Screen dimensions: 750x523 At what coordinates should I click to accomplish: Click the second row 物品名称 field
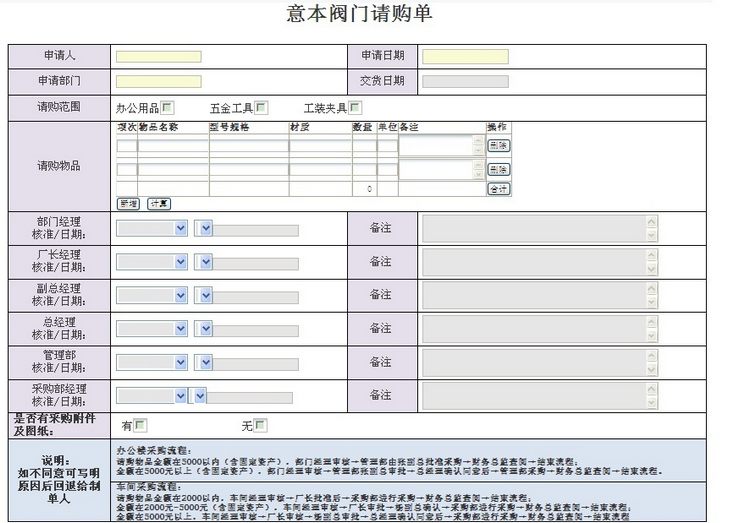173,169
